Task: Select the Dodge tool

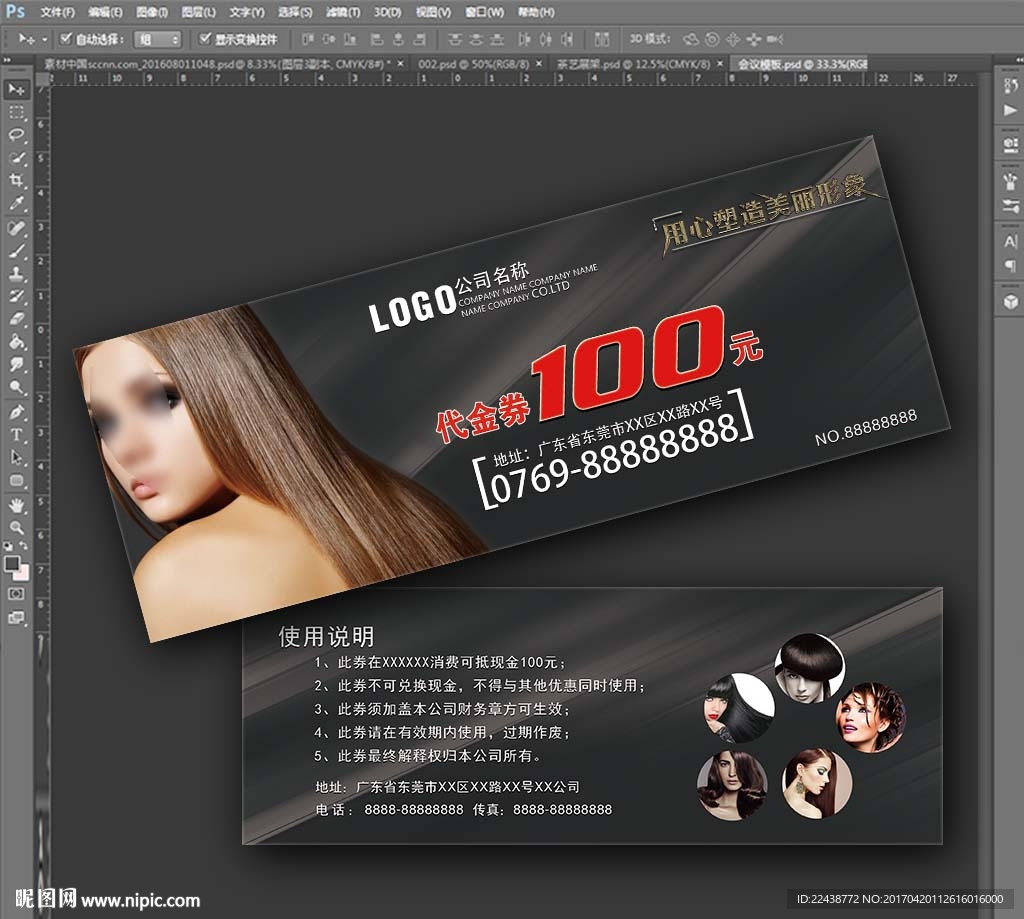Action: click(16, 388)
